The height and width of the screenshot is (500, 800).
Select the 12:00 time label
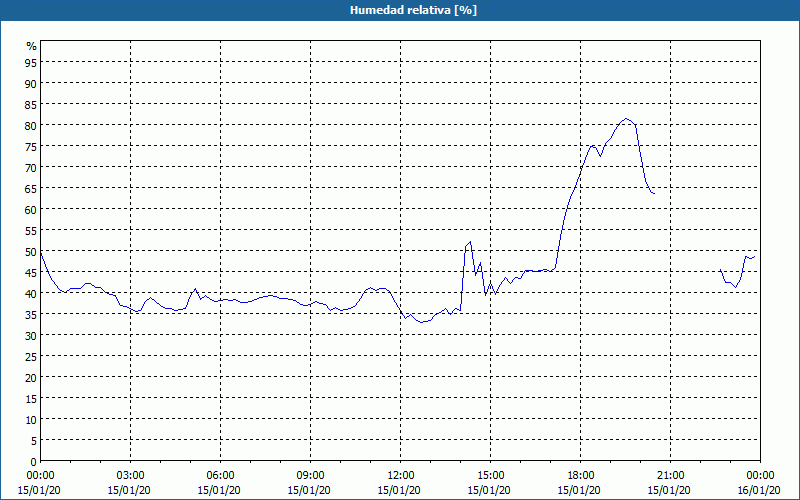pos(401,476)
